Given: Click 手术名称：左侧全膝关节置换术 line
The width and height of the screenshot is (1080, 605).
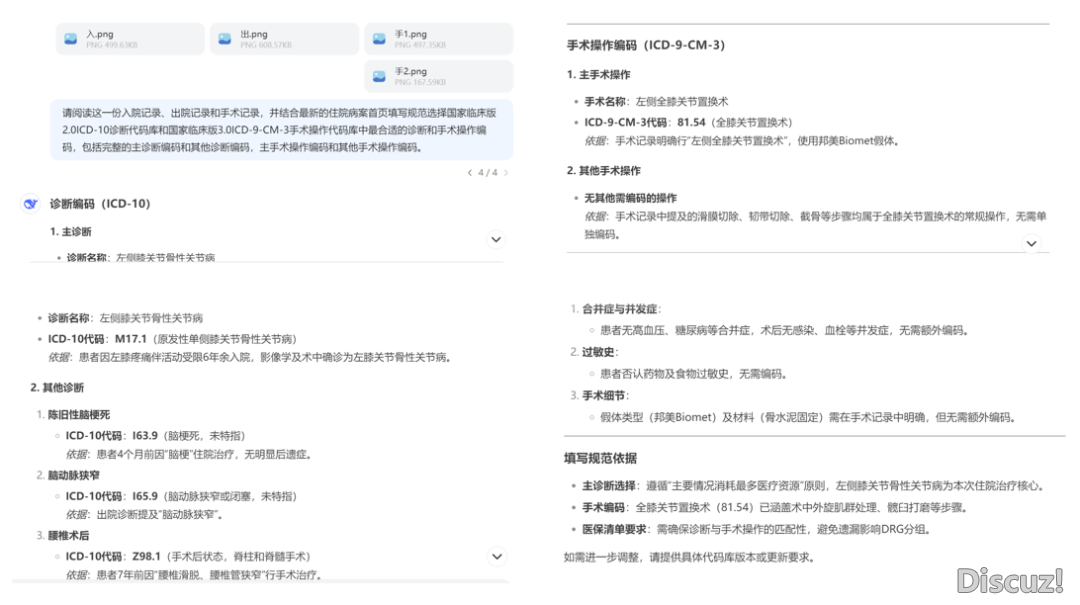Looking at the screenshot, I should click(656, 102).
